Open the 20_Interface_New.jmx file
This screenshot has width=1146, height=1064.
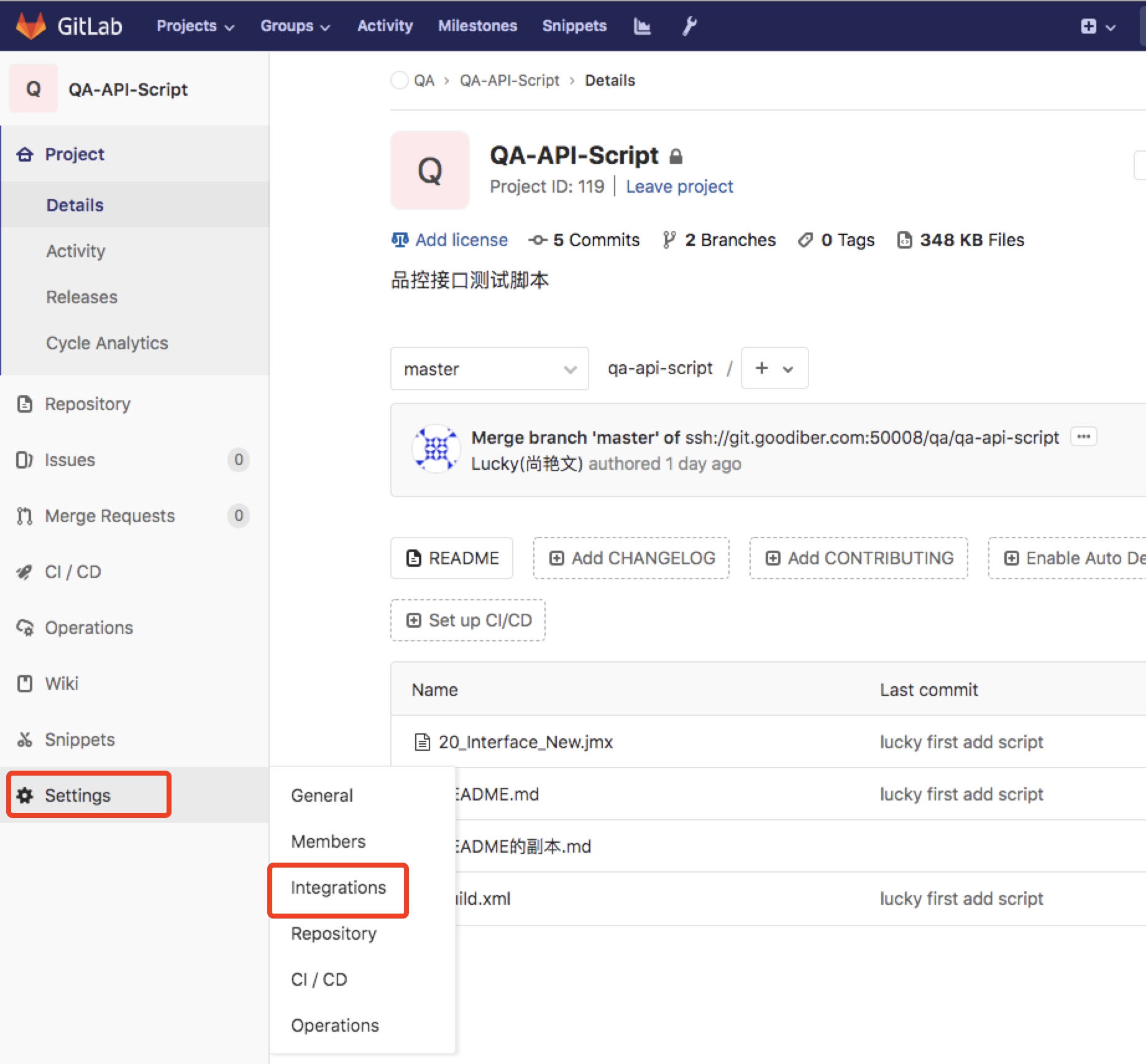pos(524,741)
